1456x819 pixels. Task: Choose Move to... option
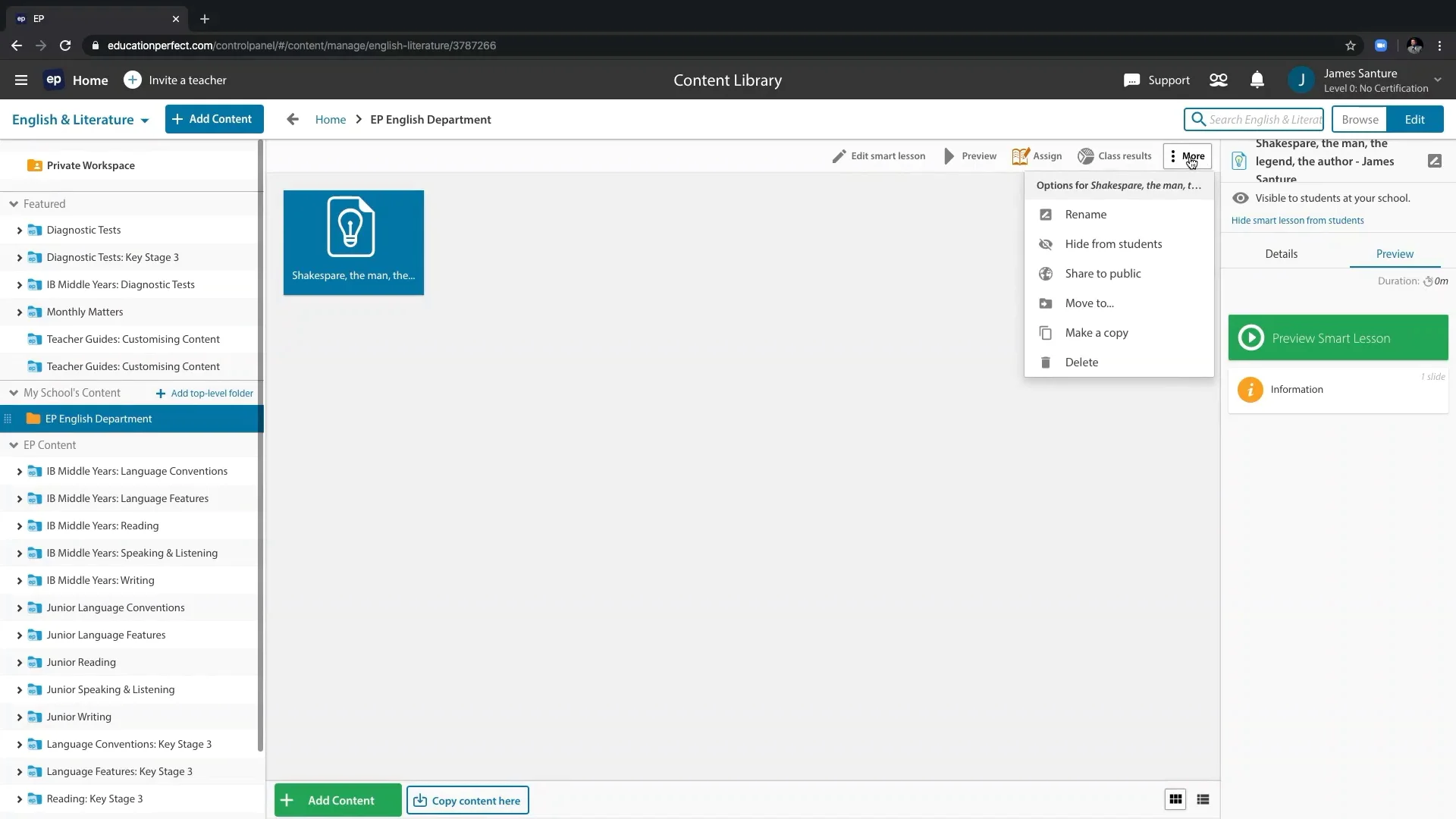tap(1119, 303)
